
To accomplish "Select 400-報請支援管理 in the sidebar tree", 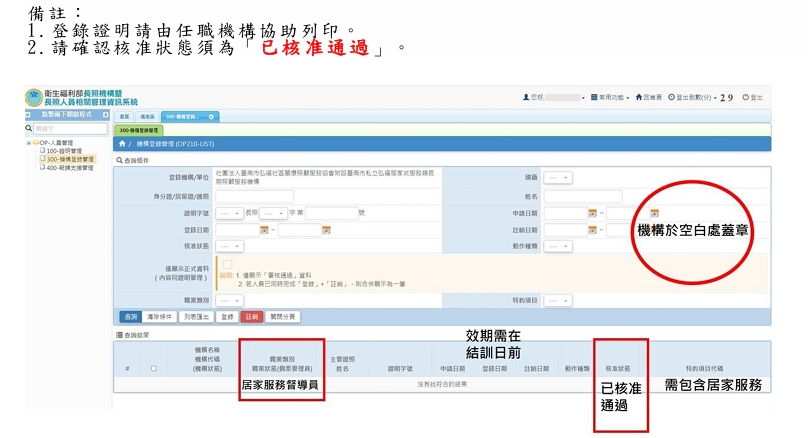I will (69, 167).
